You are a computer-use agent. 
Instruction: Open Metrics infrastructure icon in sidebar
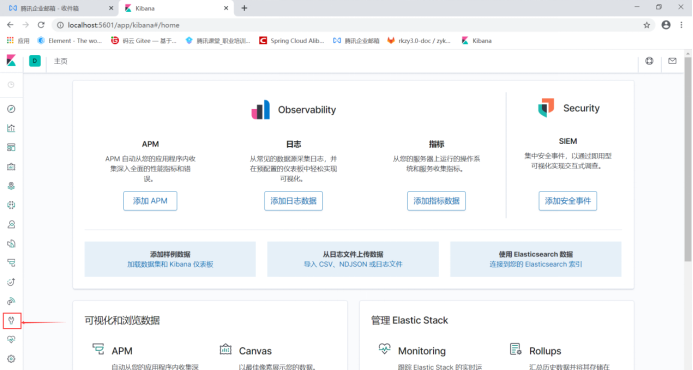tap(11, 225)
